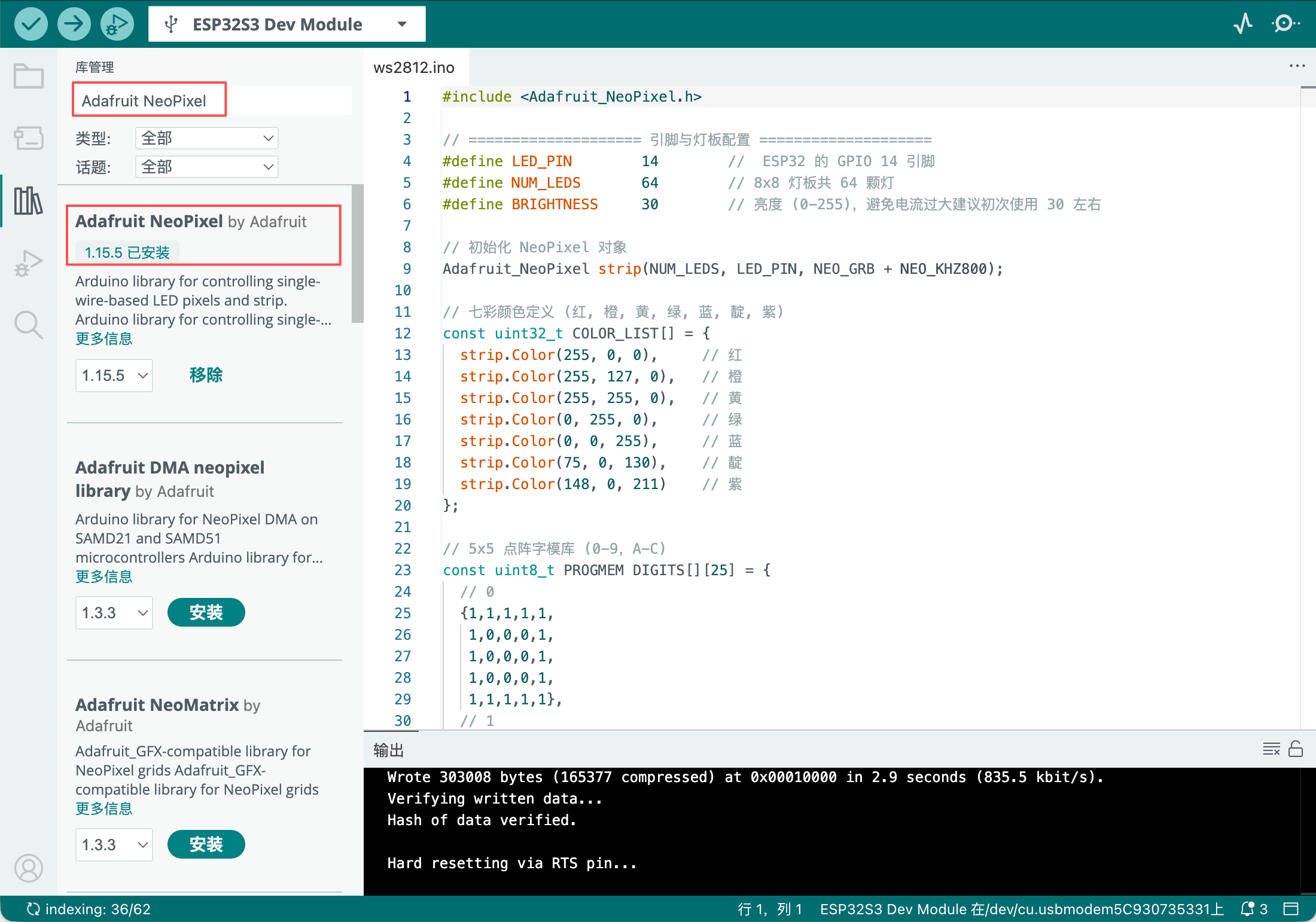Click the #define BRIGHTNESS line
This screenshot has width=1316, height=922.
(772, 204)
